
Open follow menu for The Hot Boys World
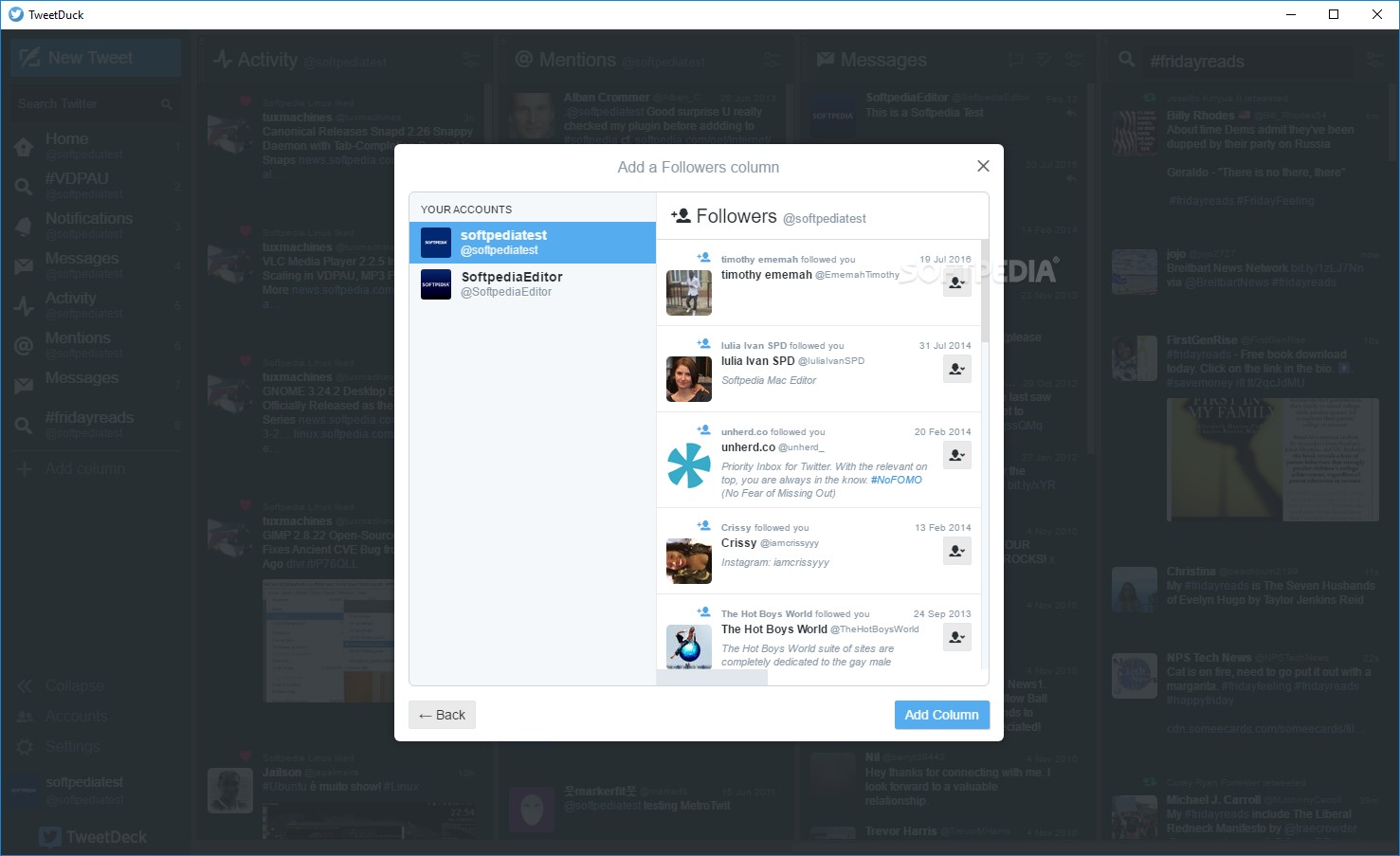957,637
